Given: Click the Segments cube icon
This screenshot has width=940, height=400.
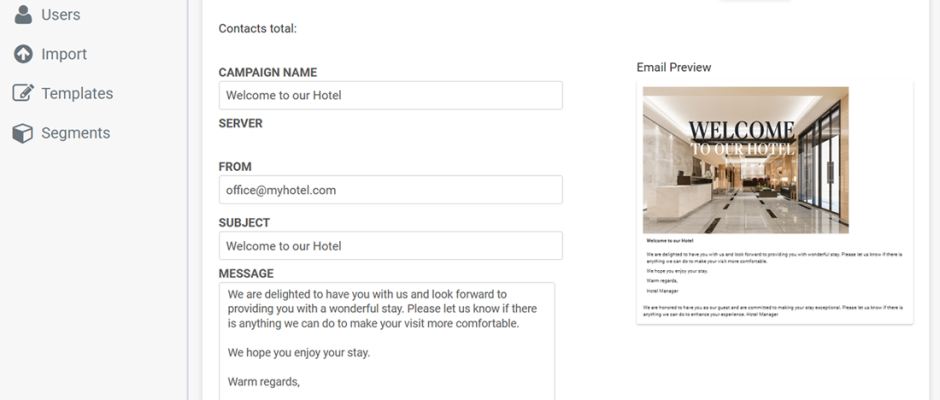Looking at the screenshot, I should [23, 133].
